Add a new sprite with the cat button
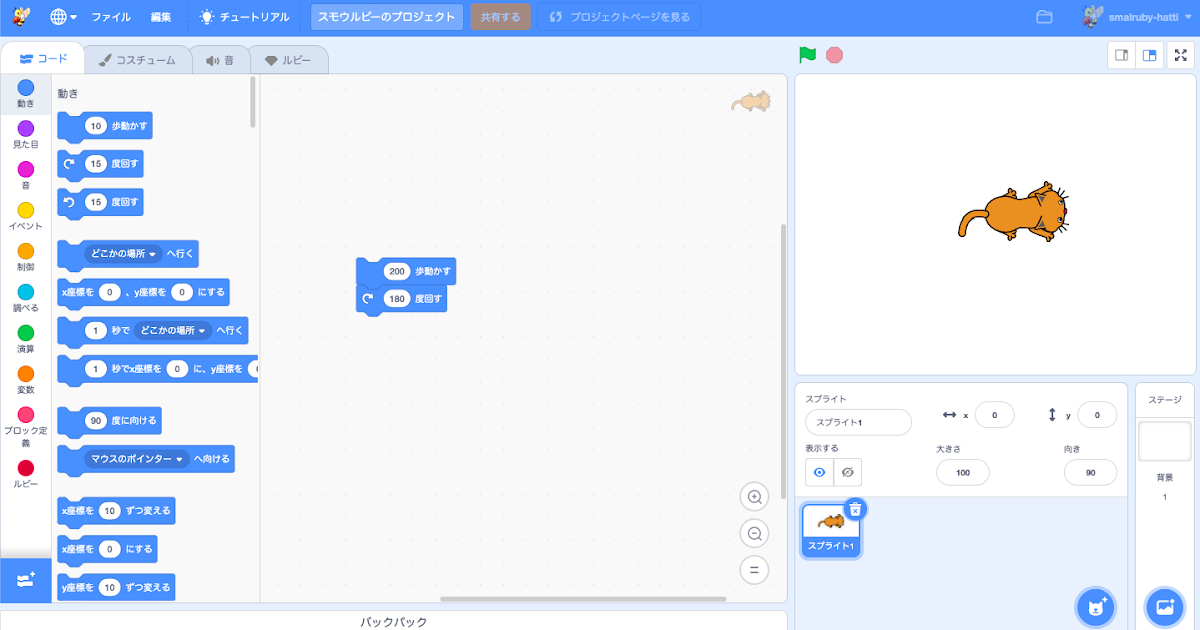Image resolution: width=1200 pixels, height=630 pixels. [x=1095, y=607]
